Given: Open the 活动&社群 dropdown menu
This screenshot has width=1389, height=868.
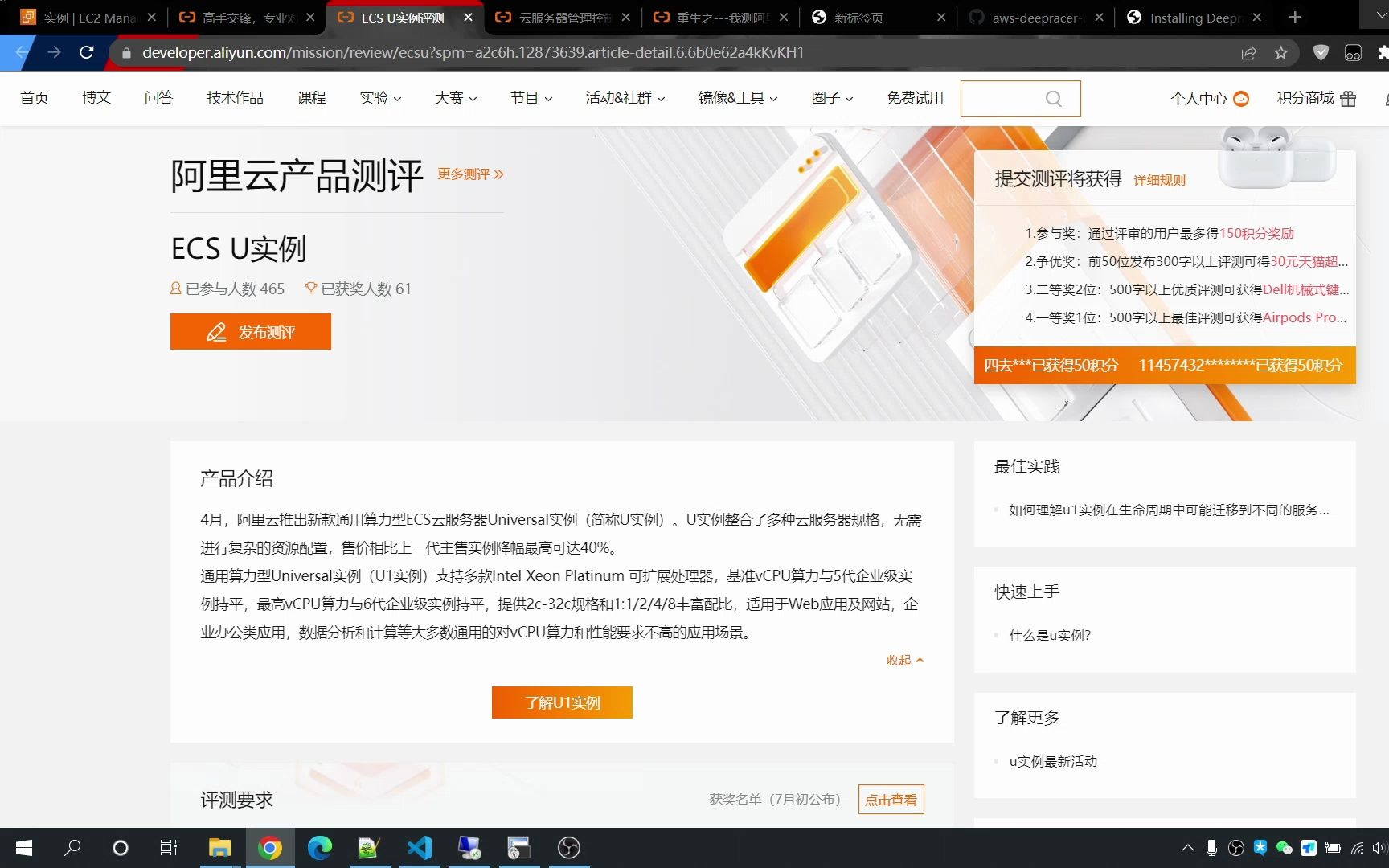Looking at the screenshot, I should tap(625, 98).
